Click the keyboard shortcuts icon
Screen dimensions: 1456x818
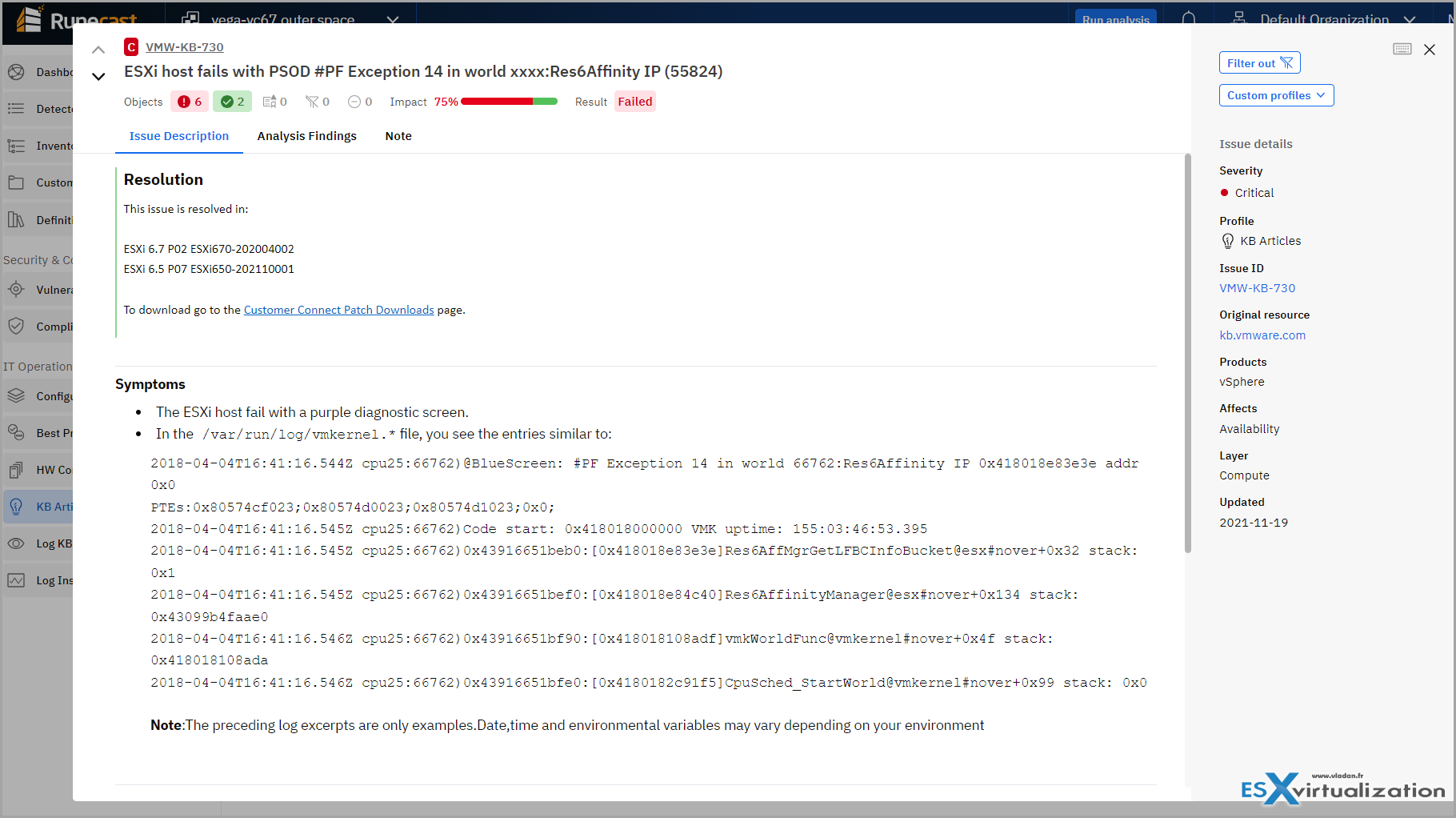click(x=1402, y=49)
